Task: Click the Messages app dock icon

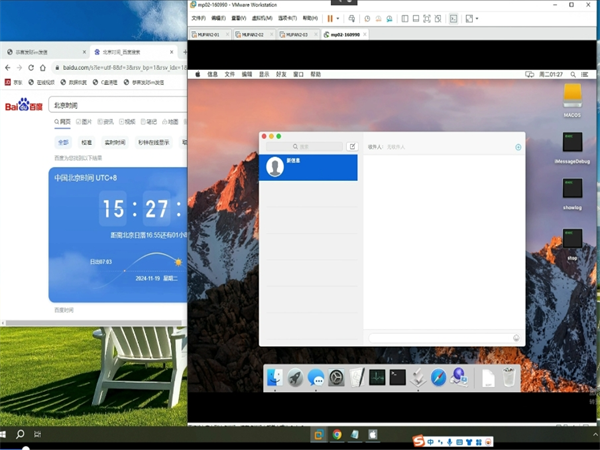Action: click(315, 378)
